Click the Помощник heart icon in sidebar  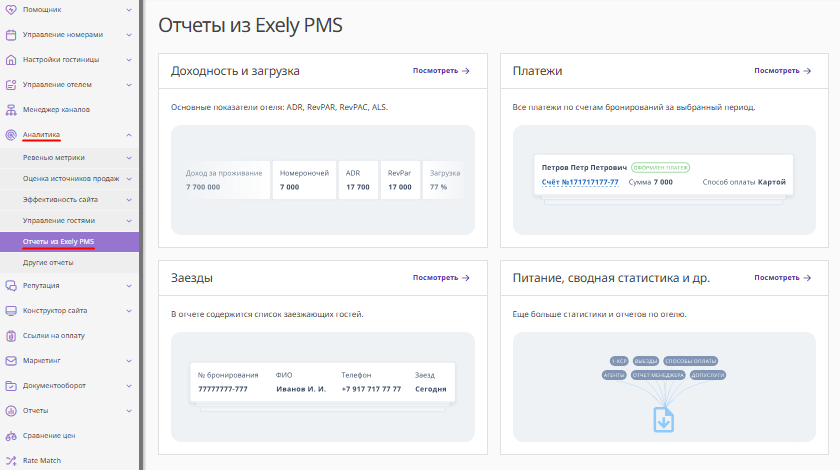click(x=11, y=10)
